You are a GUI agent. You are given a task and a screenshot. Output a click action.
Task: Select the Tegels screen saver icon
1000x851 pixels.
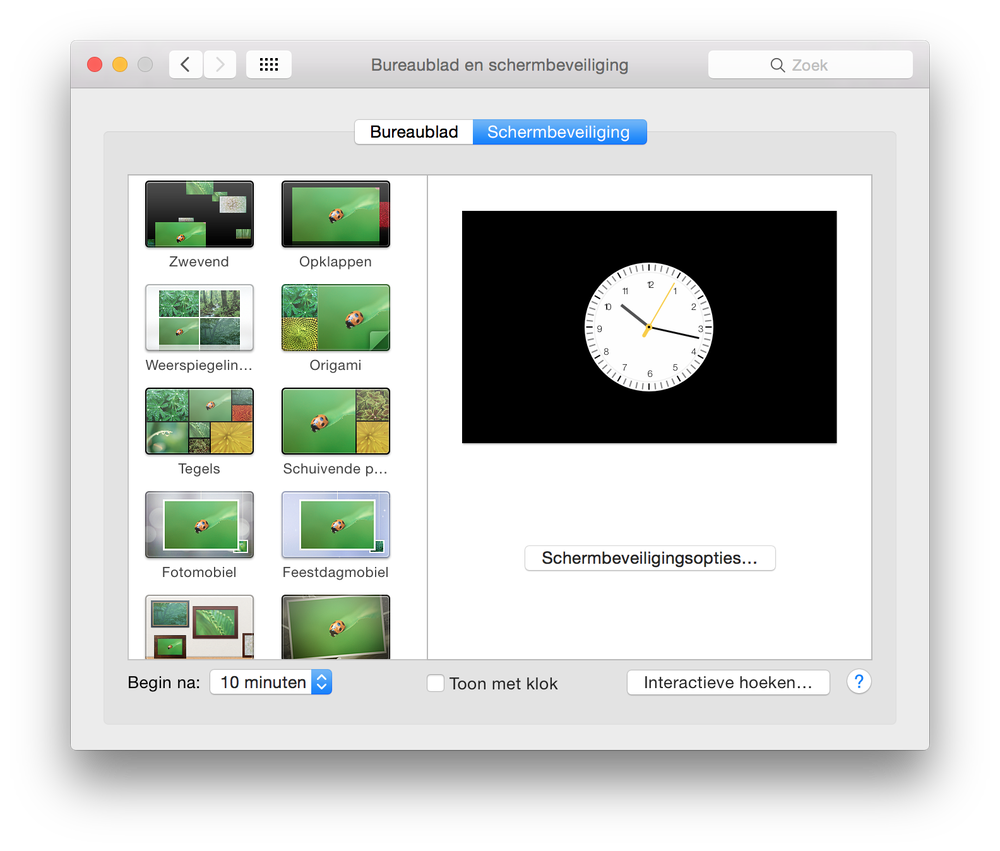pyautogui.click(x=199, y=421)
